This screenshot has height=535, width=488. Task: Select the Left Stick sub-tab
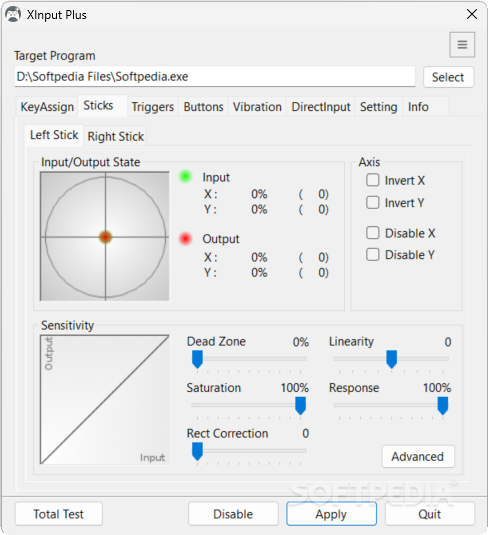coord(54,135)
